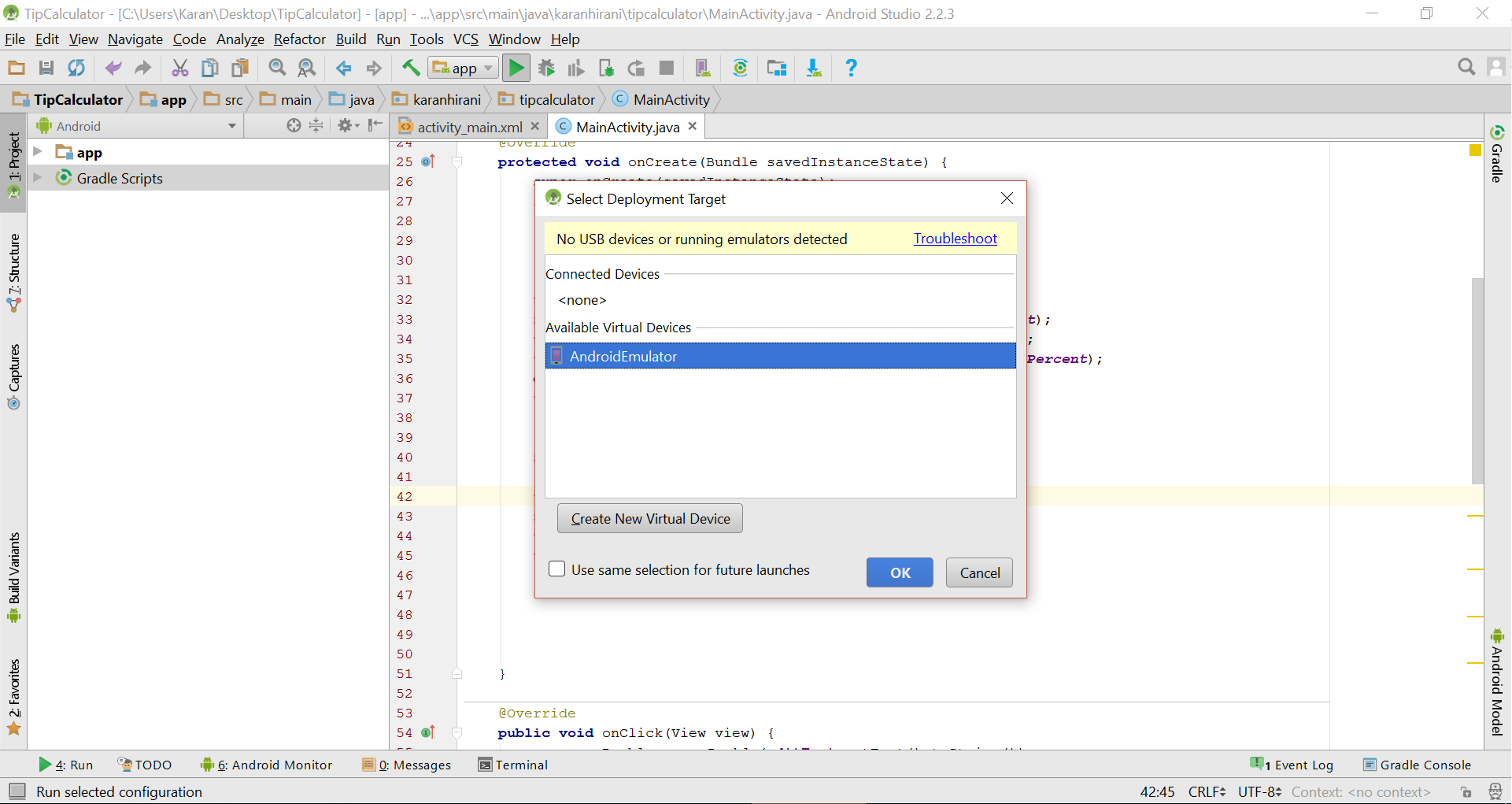Viewport: 1512px width, 804px height.
Task: Click the Find magnifier icon
Action: click(x=277, y=69)
